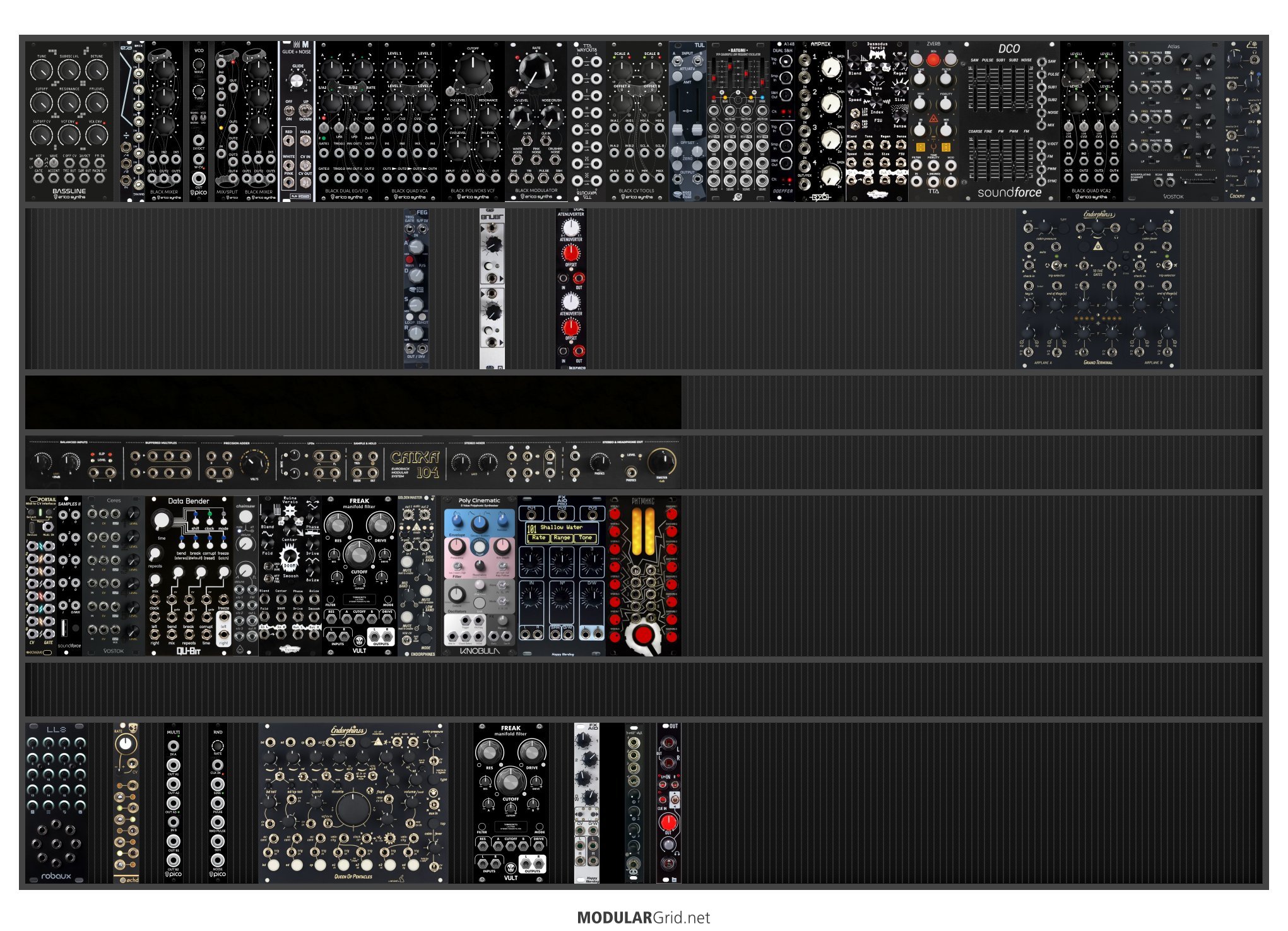Image resolution: width=1288 pixels, height=931 pixels.
Task: Open the TTA ZVERB module
Action: [x=934, y=122]
